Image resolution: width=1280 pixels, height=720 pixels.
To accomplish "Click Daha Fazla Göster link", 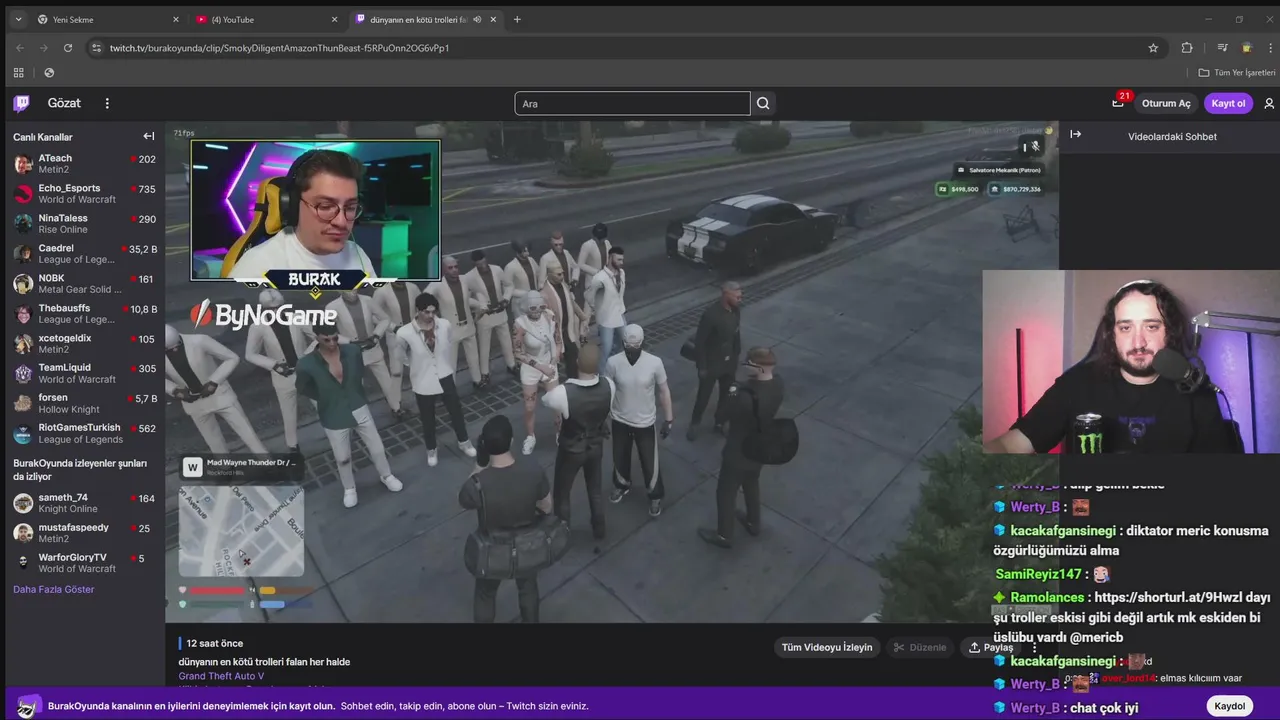I will pos(53,589).
